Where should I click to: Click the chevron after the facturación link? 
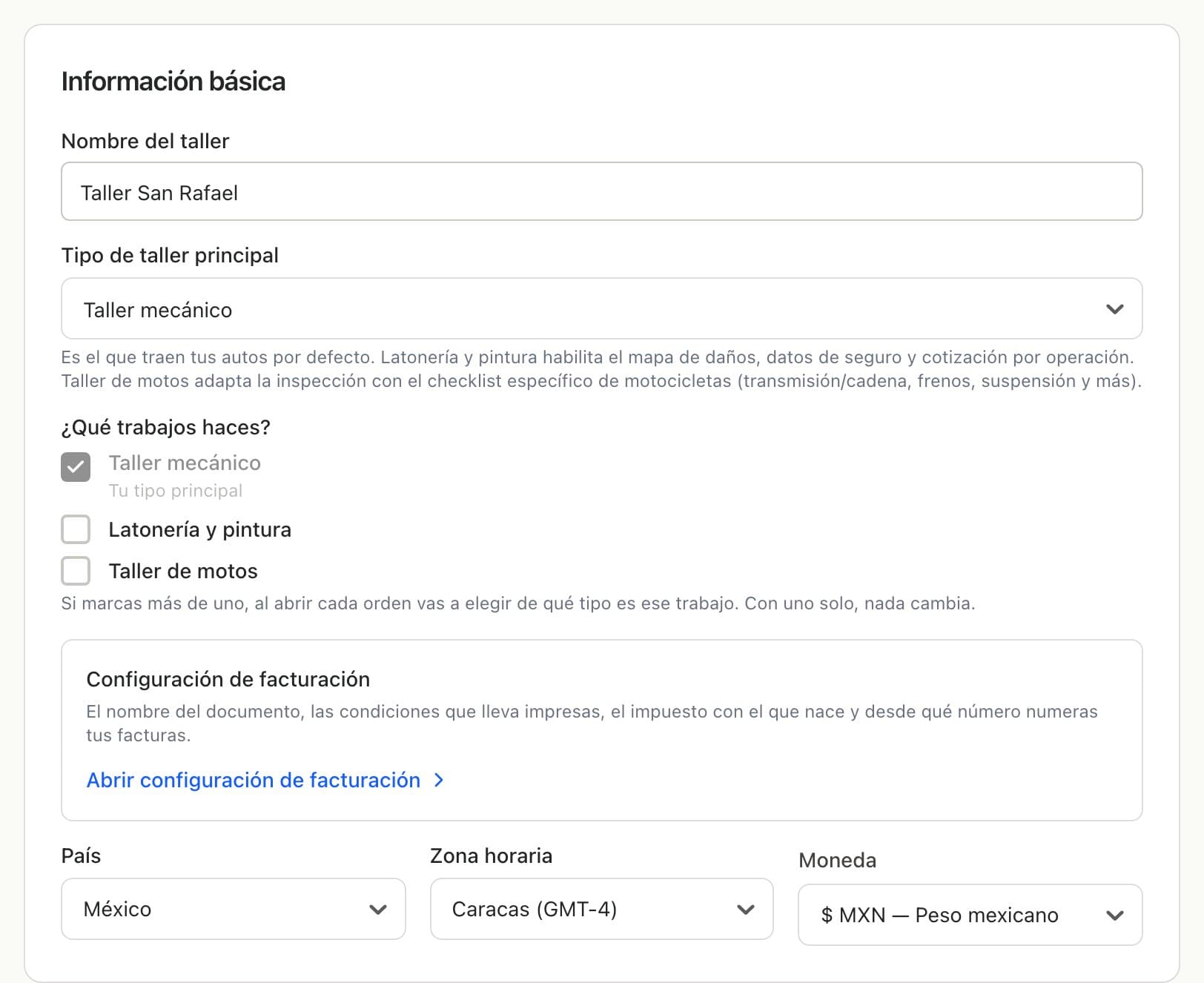pyautogui.click(x=439, y=780)
